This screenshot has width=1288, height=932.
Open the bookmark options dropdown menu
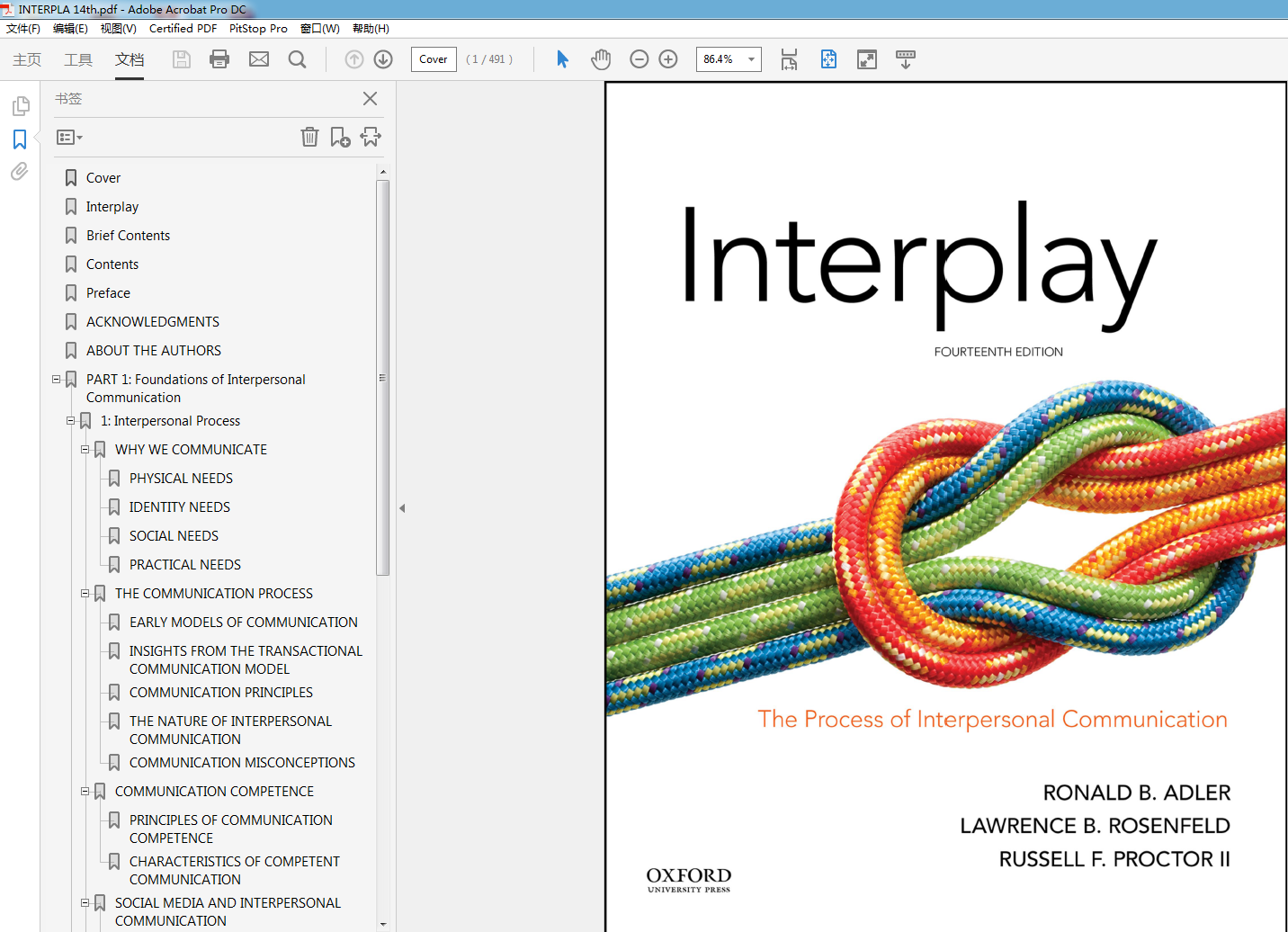tap(69, 138)
